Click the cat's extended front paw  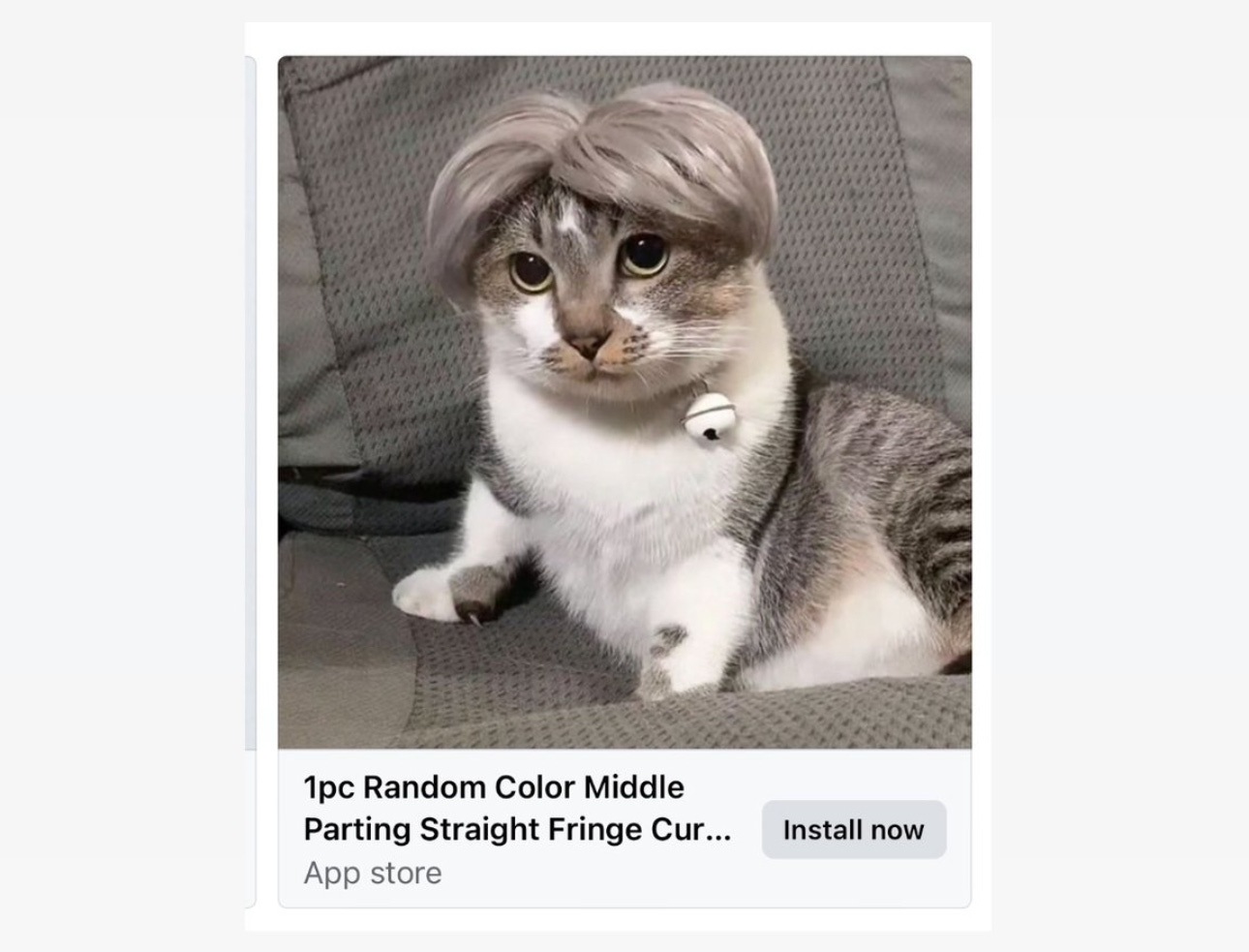[446, 593]
